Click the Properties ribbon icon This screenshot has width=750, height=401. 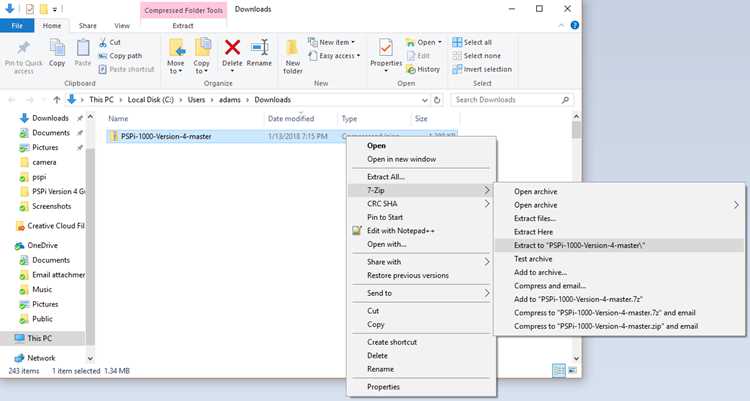[x=386, y=47]
